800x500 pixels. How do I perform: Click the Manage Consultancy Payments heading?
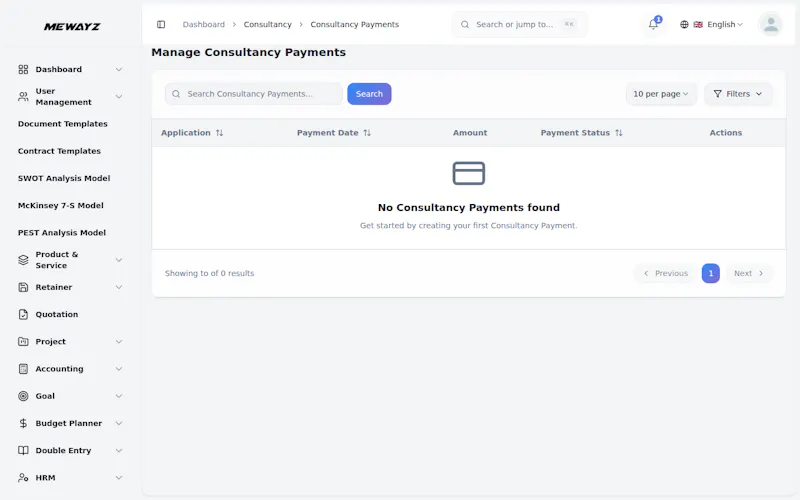point(248,53)
